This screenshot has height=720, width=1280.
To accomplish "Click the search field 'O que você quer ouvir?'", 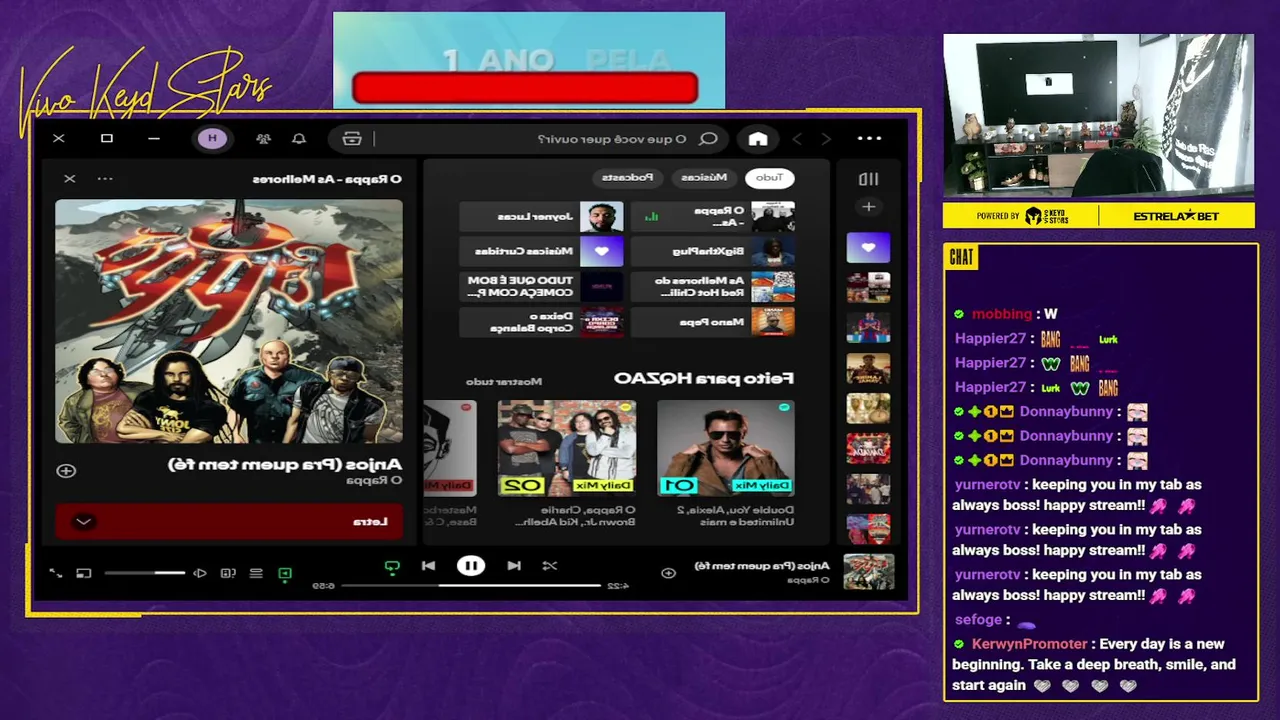I will click(612, 139).
